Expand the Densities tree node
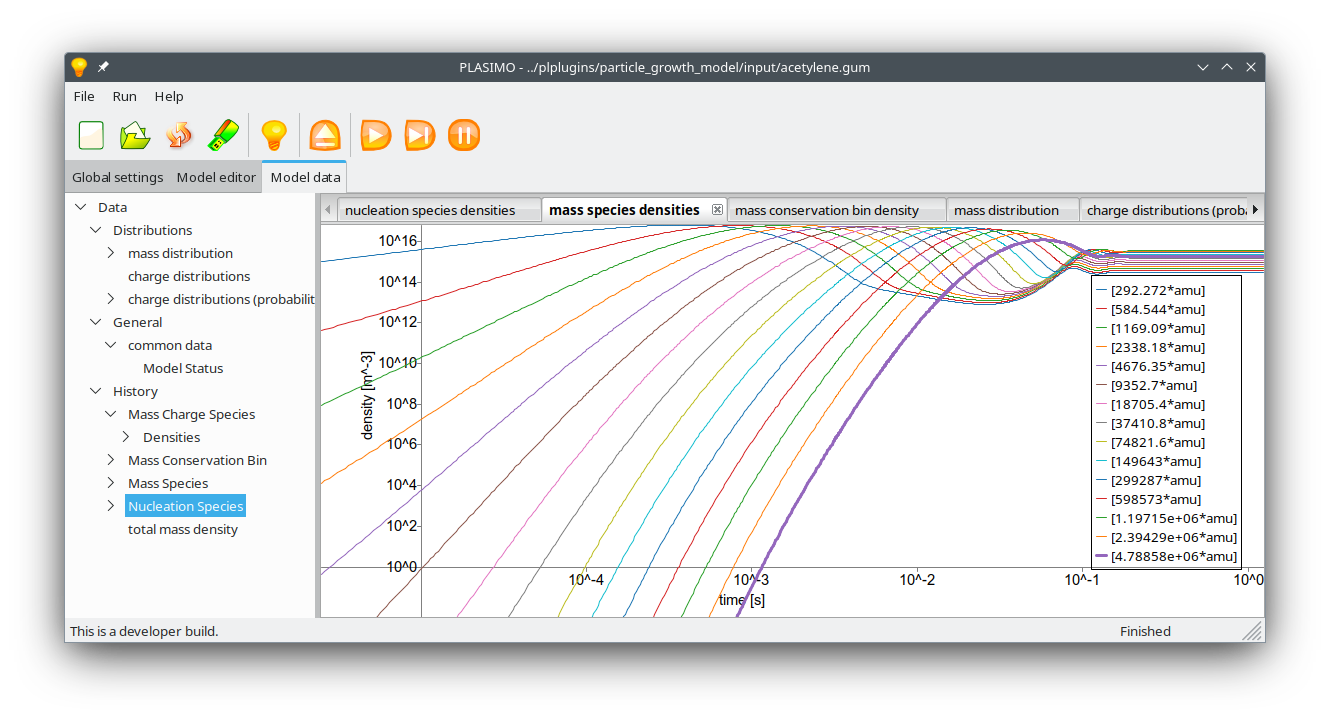The width and height of the screenshot is (1330, 719). click(x=126, y=437)
